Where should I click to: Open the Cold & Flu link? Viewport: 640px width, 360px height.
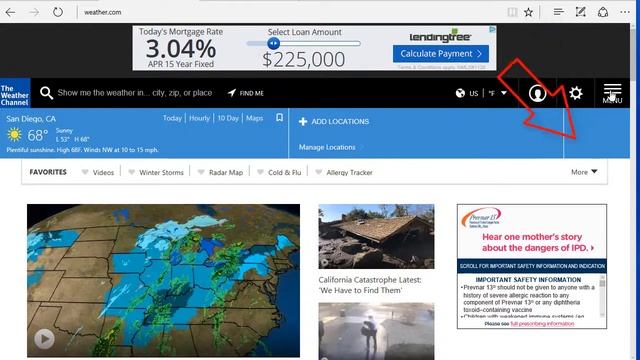coord(284,173)
